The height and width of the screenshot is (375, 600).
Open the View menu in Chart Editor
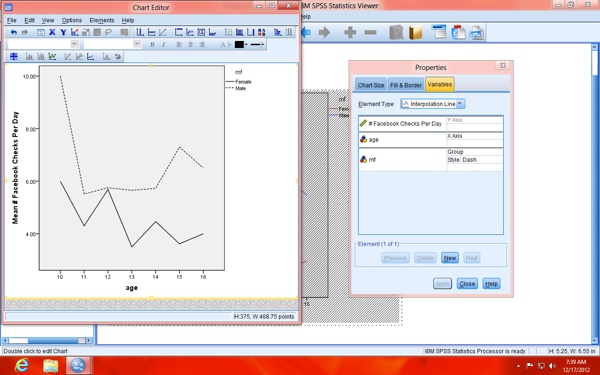[48, 20]
